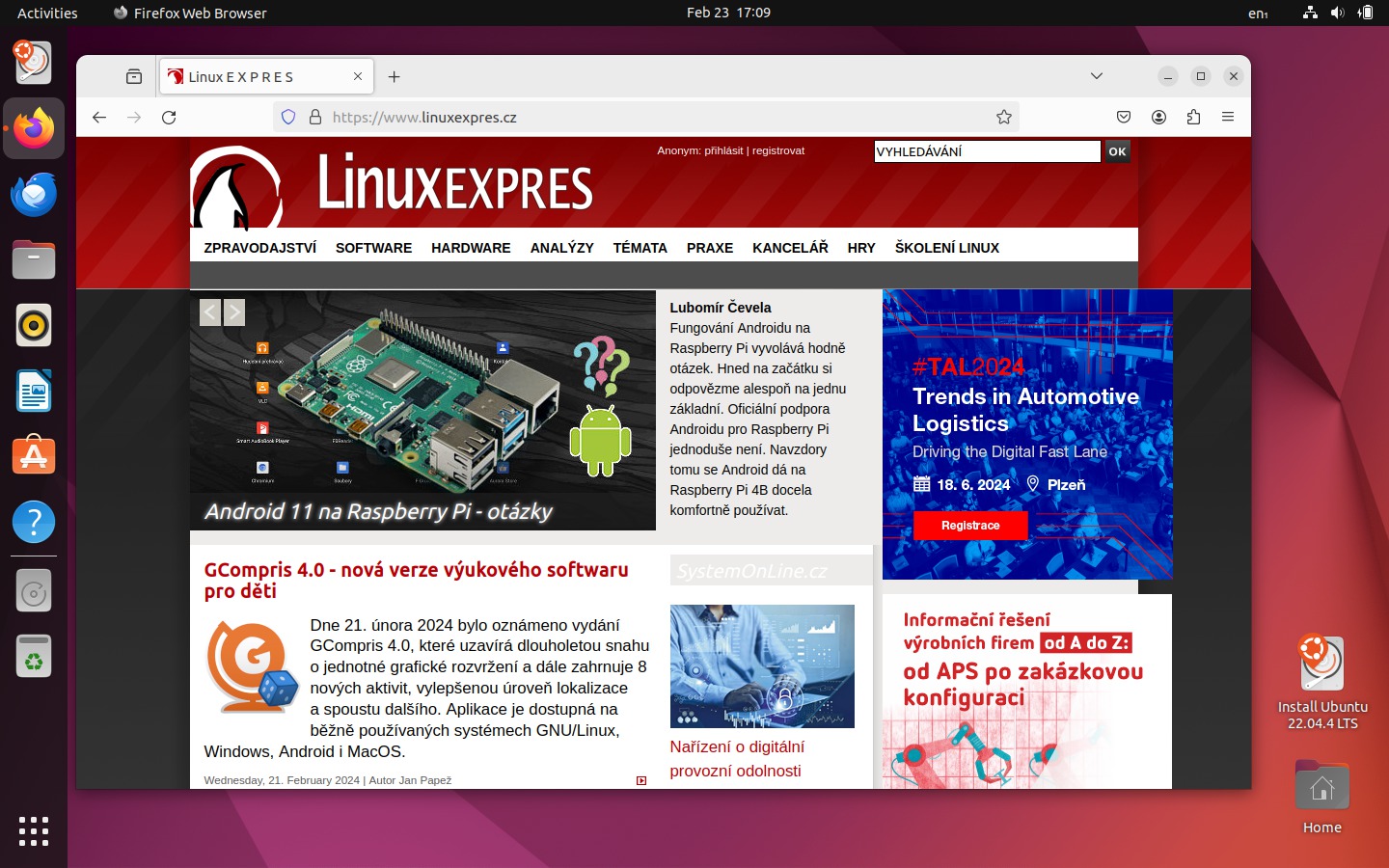
Task: Open the digital security article thumbnail
Action: tap(762, 666)
